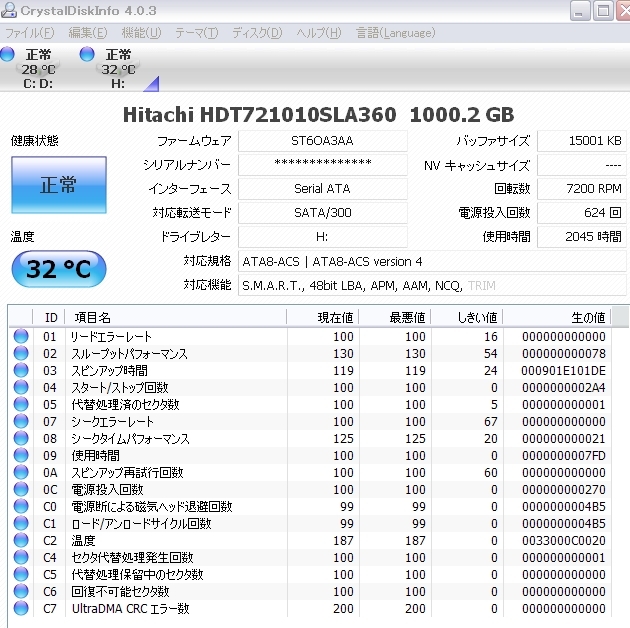Click status icon for C7 UltraDMA CRC エラー数
The image size is (630, 628).
click(21, 608)
